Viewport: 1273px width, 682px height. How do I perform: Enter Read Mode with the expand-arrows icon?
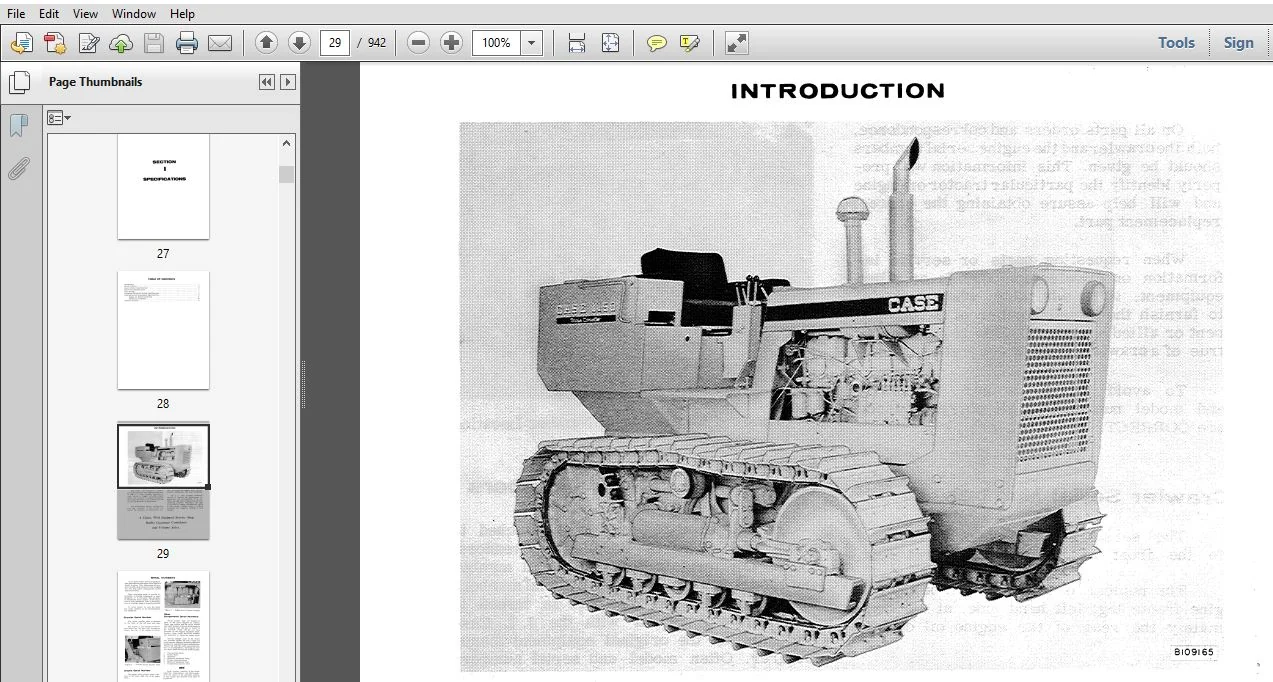tap(737, 43)
